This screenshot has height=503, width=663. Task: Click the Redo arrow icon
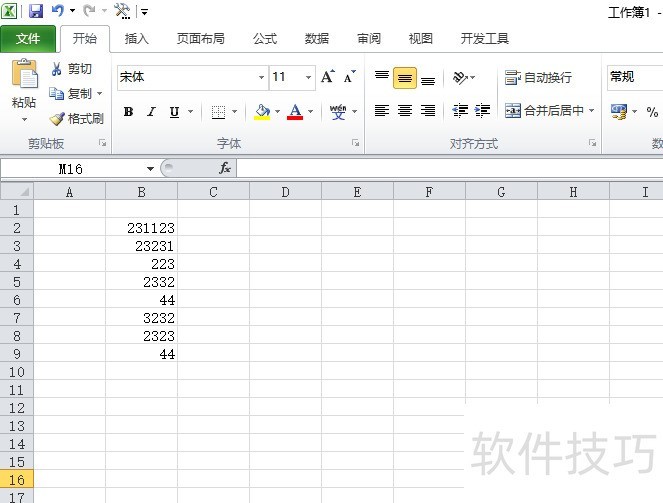coord(89,11)
